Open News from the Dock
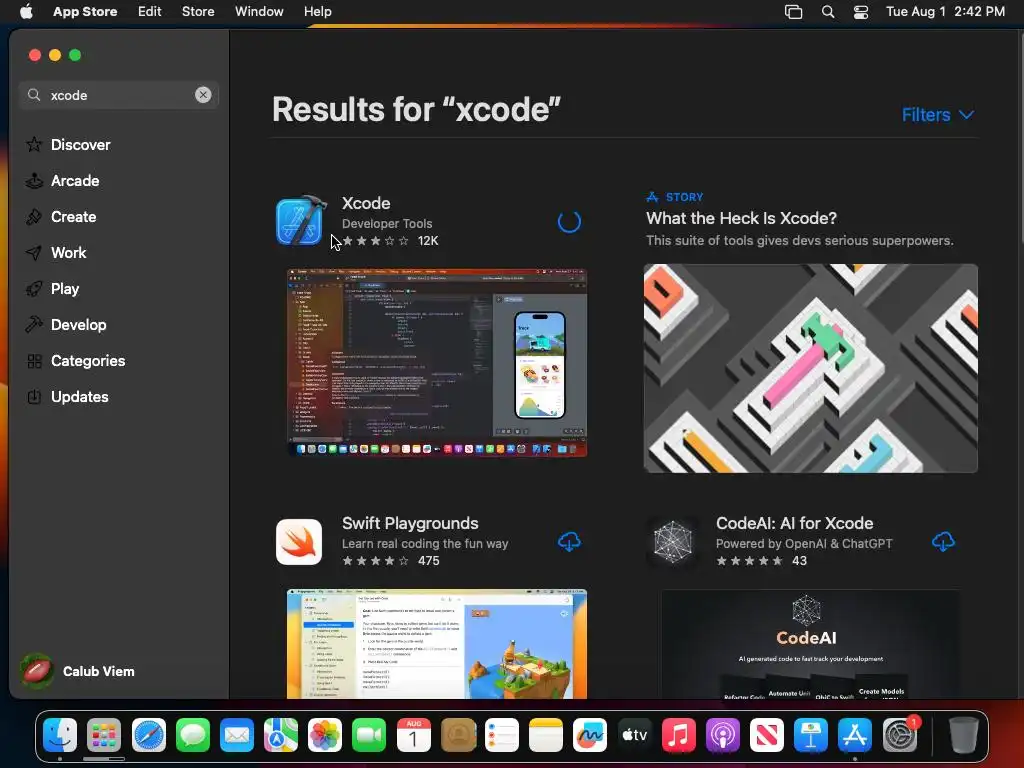Screen dimensions: 1024x768 tap(767, 735)
